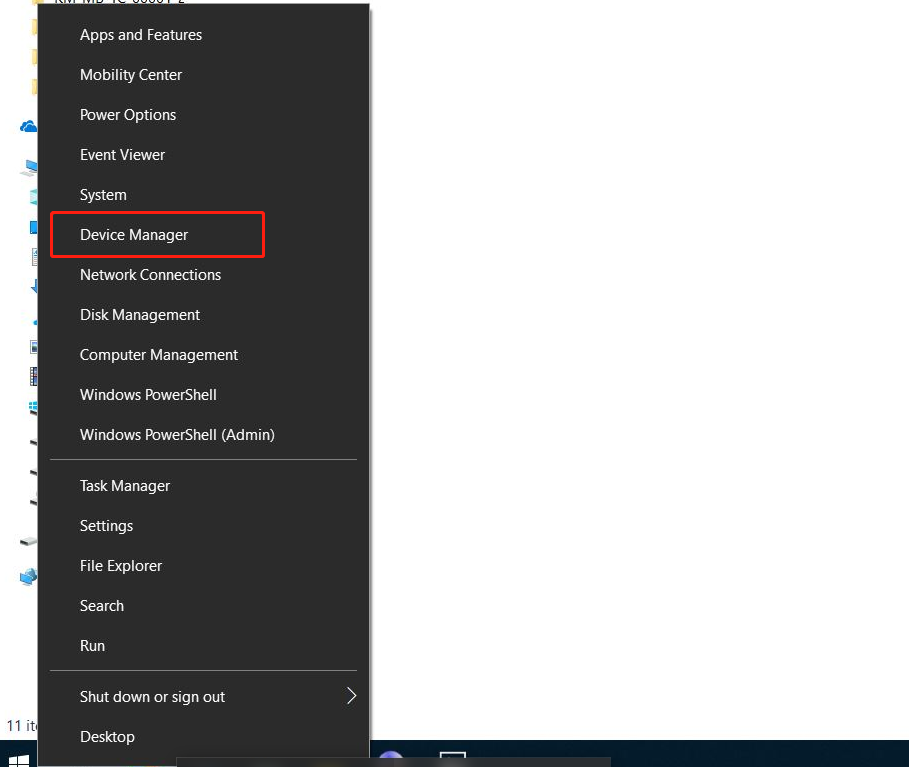Open Task Manager
Image resolution: width=909 pixels, height=767 pixels.
pos(125,486)
